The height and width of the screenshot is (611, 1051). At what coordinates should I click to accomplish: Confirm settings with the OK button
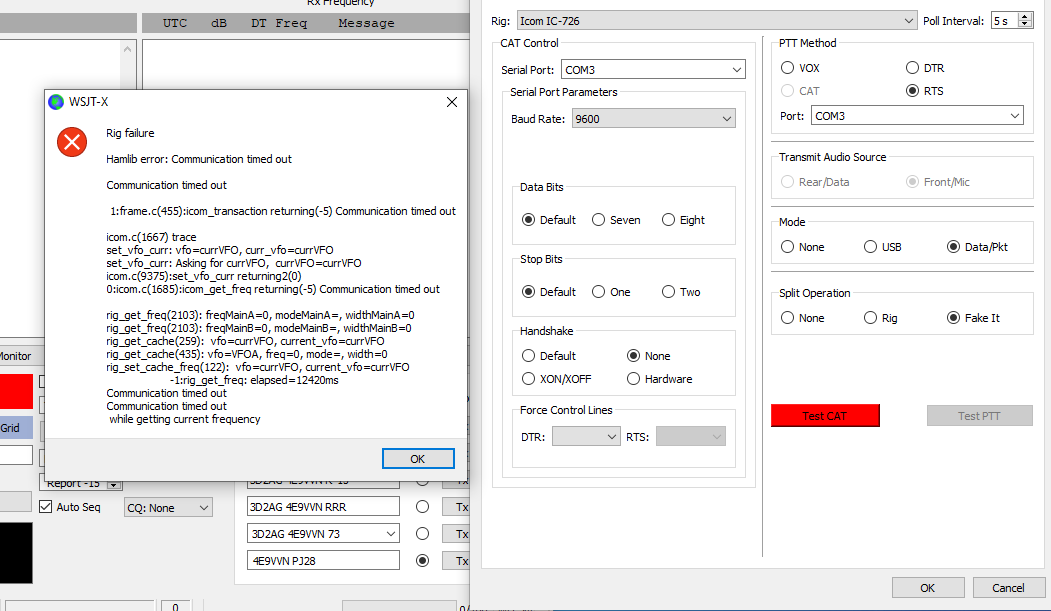tap(928, 588)
